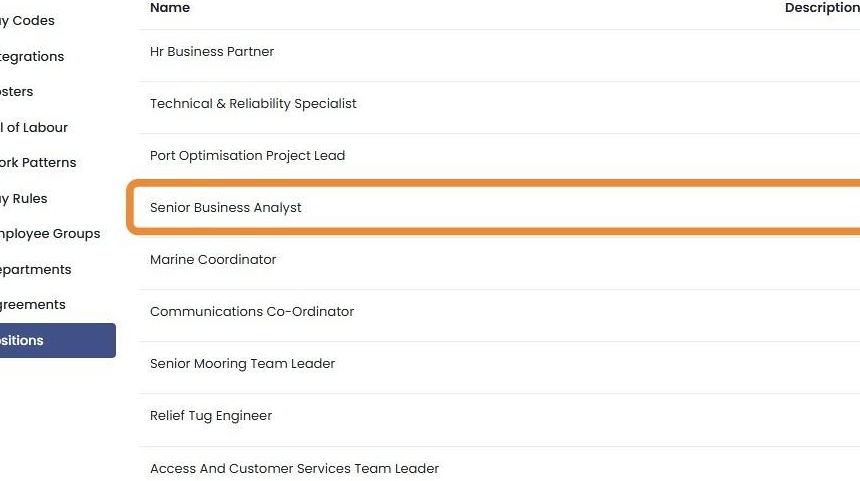Go to Integrations in the sidebar
Image resolution: width=860 pixels, height=481 pixels.
coord(32,57)
